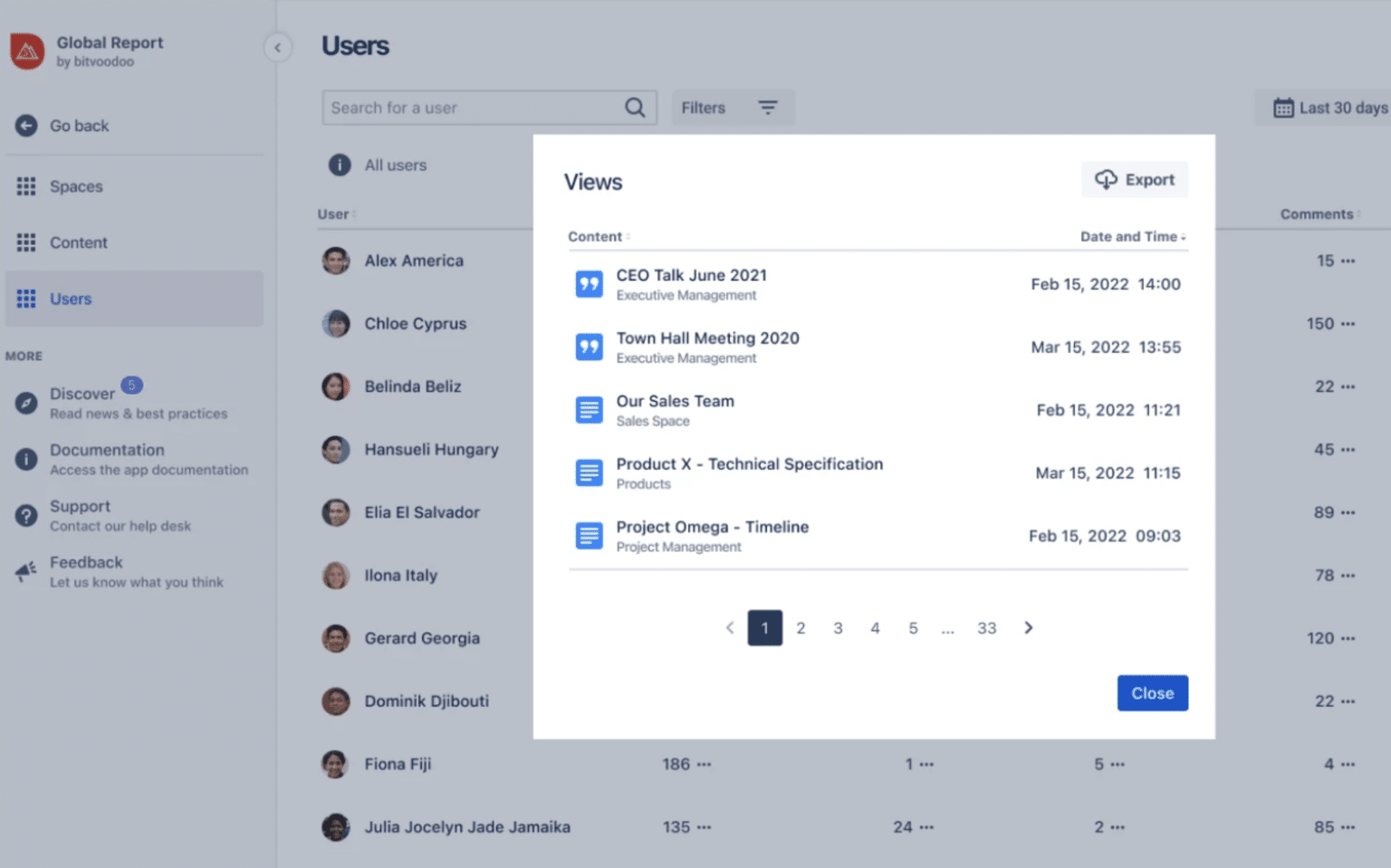Viewport: 1391px width, 868px height.
Task: Open Discover to read news and best practices
Action: [82, 393]
